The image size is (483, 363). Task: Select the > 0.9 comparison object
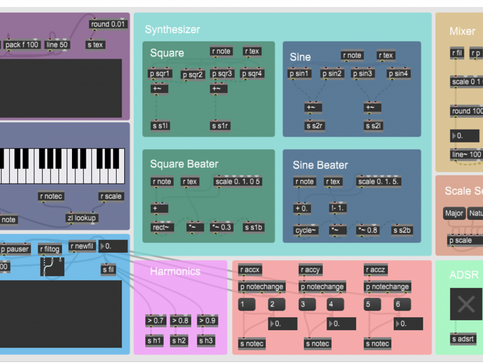(x=208, y=321)
